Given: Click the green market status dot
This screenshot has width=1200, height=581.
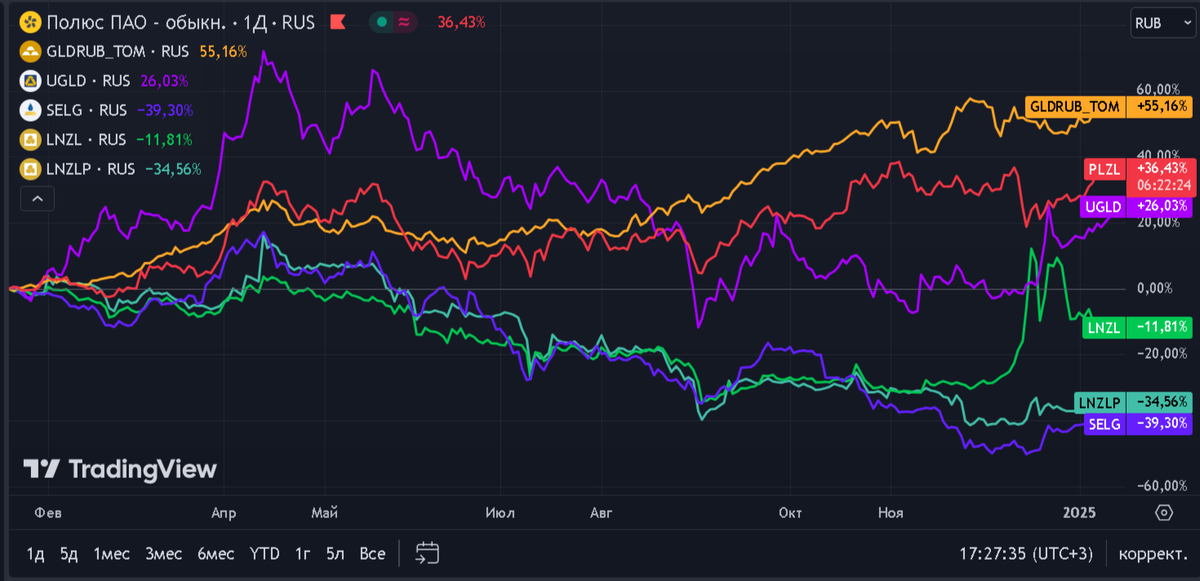Looking at the screenshot, I should point(382,22).
